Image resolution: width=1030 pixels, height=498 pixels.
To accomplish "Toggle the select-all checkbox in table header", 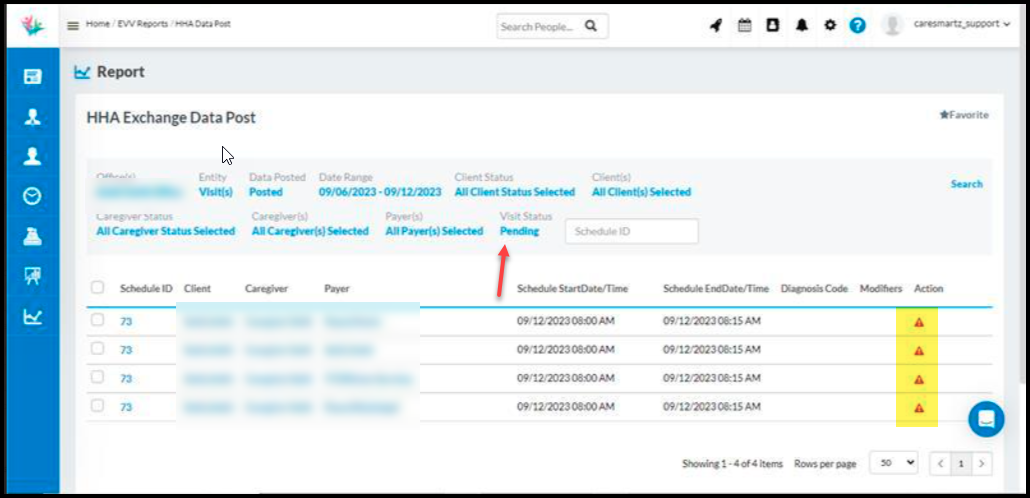I will (x=98, y=288).
